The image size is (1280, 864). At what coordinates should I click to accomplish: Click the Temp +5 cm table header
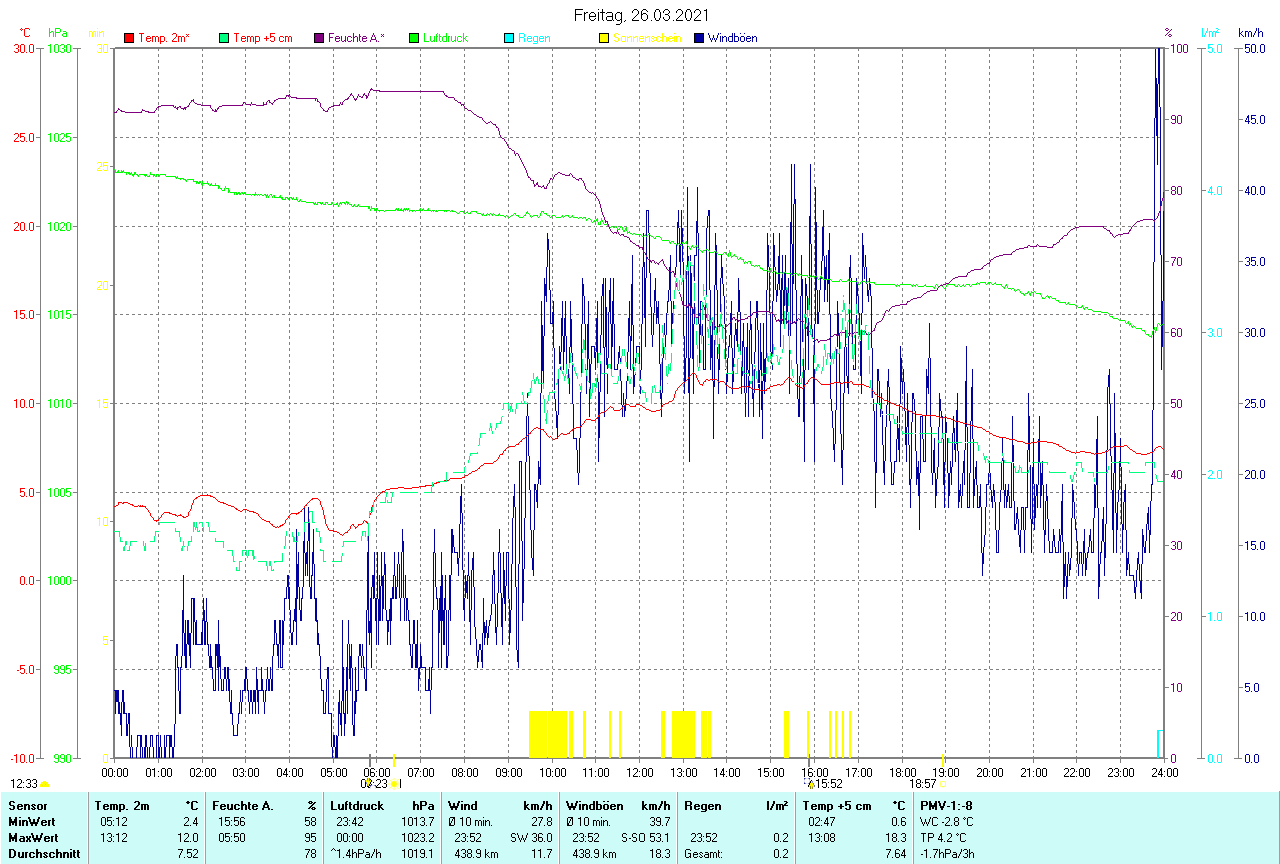pos(837,806)
